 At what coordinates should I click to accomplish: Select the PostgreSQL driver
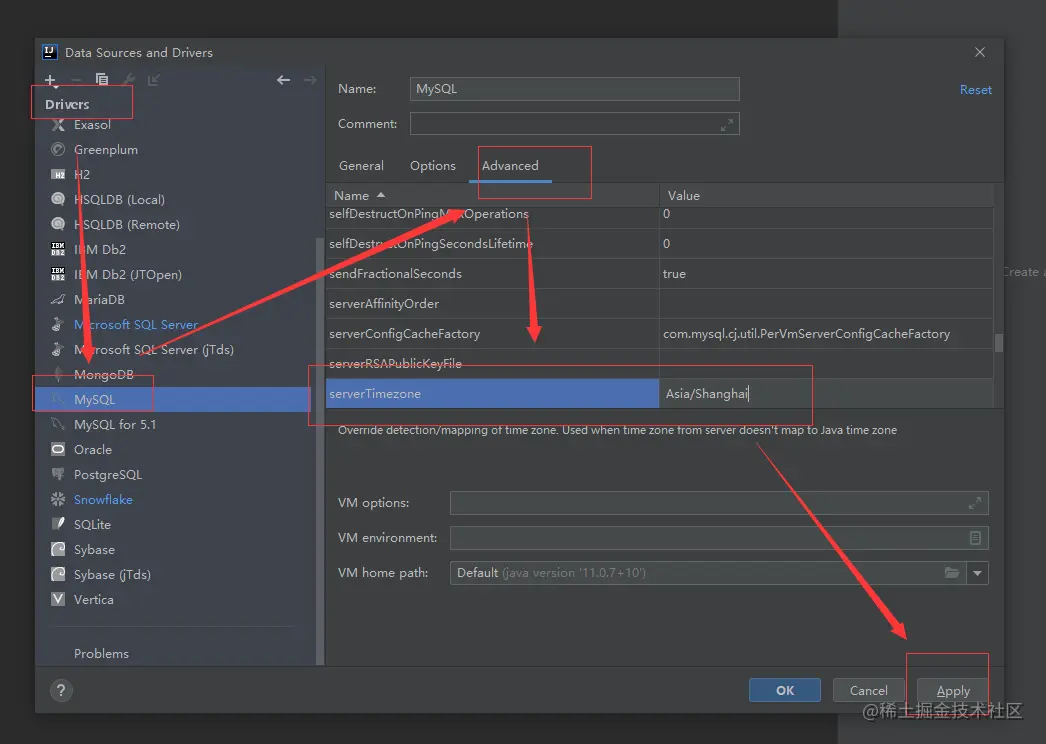tap(107, 474)
